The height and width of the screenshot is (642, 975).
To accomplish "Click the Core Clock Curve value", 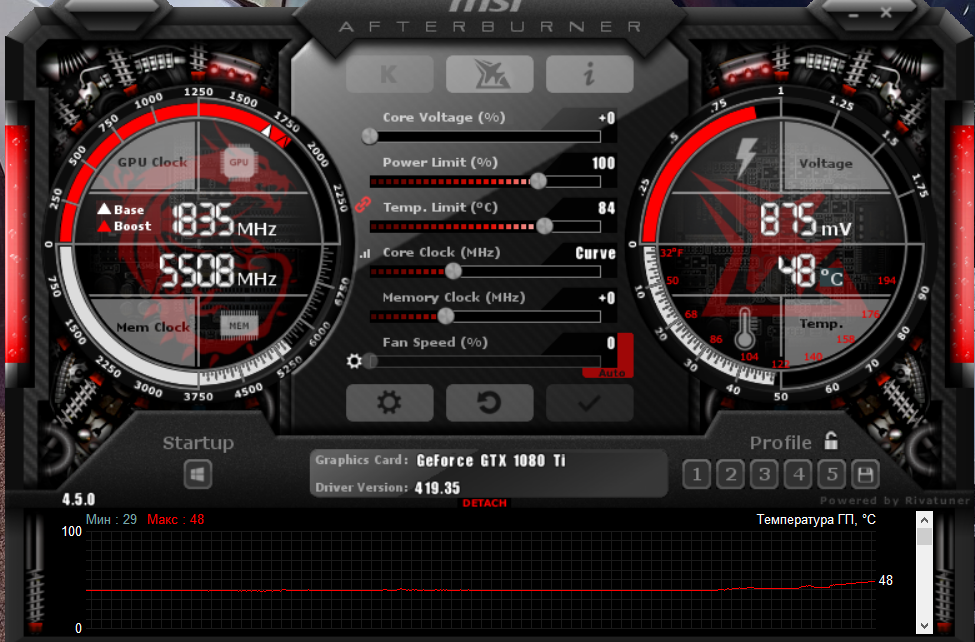I will pos(595,253).
